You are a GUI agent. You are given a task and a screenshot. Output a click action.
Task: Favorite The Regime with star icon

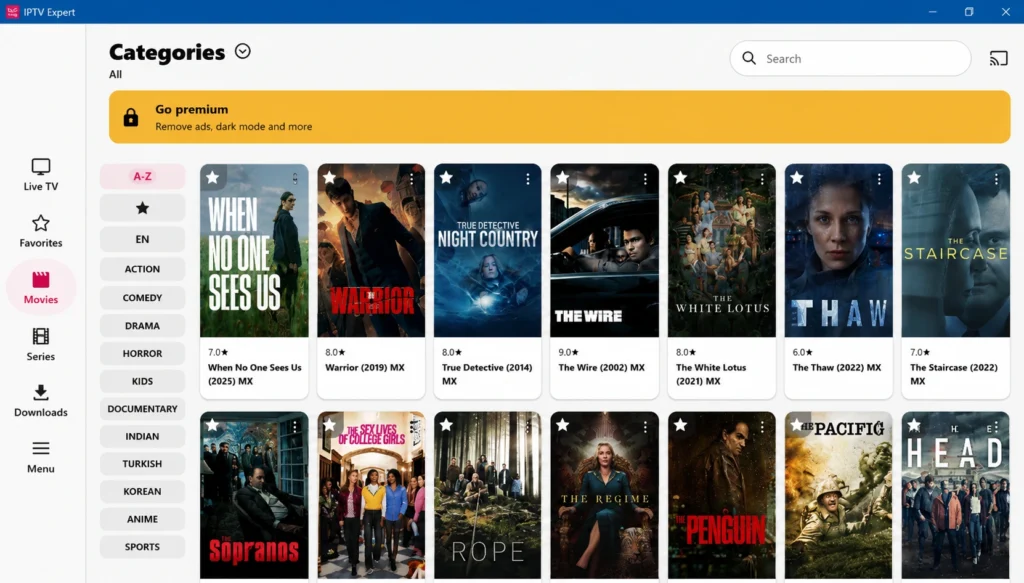562,425
